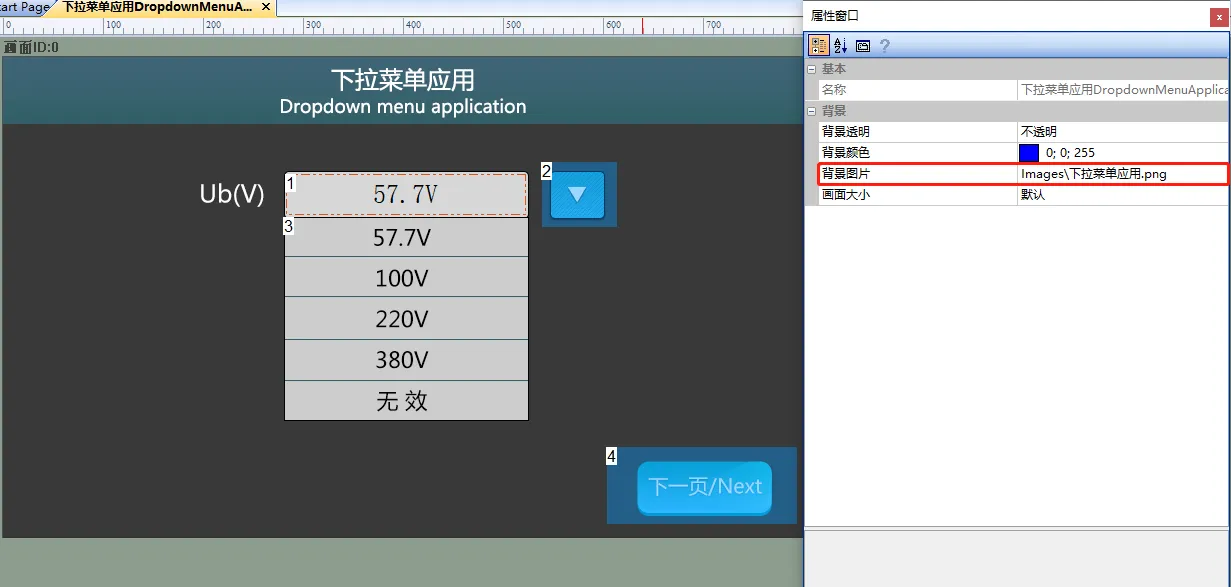Select the 无效 option in the list
The image size is (1231, 587).
pos(406,400)
